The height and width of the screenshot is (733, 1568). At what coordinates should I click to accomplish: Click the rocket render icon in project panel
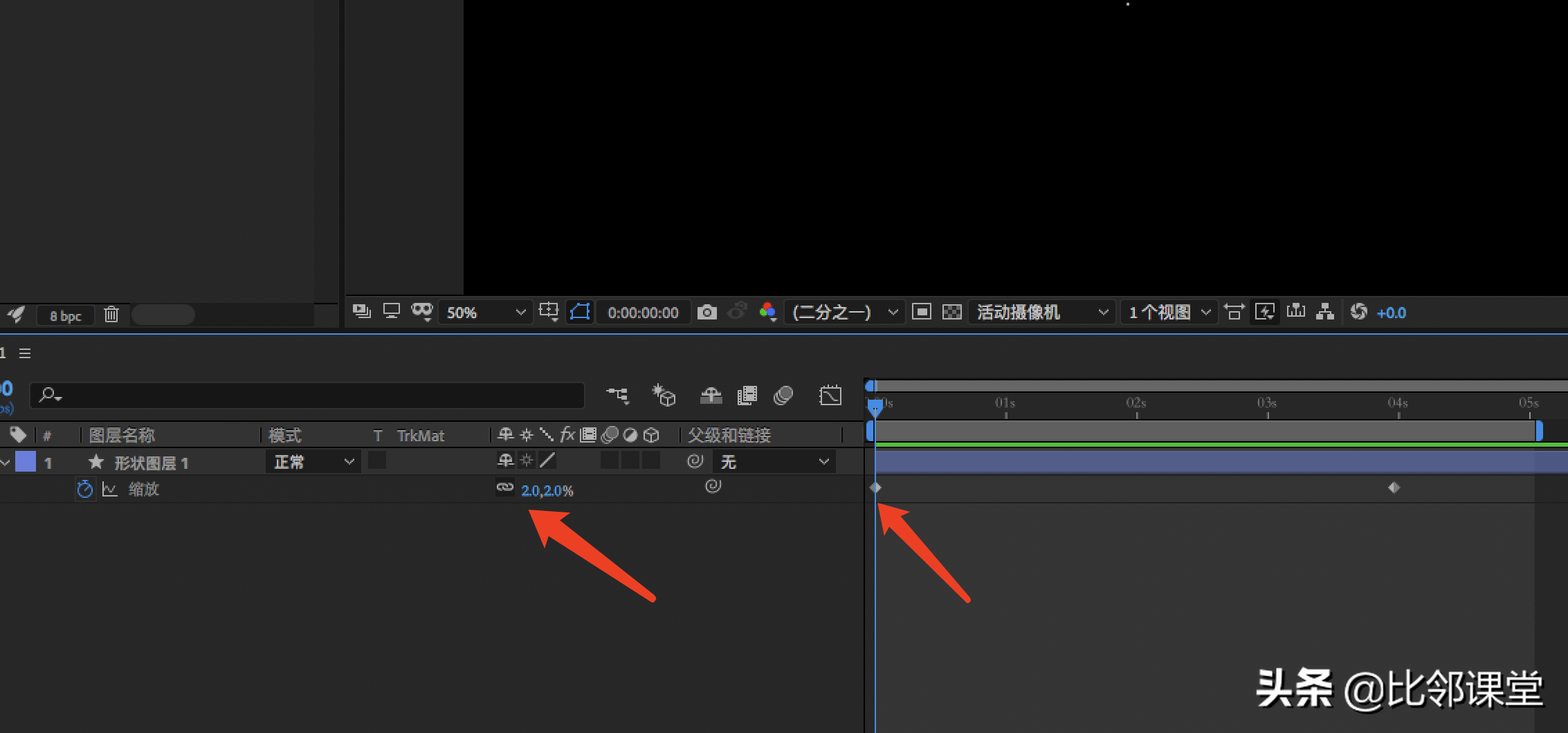point(16,315)
